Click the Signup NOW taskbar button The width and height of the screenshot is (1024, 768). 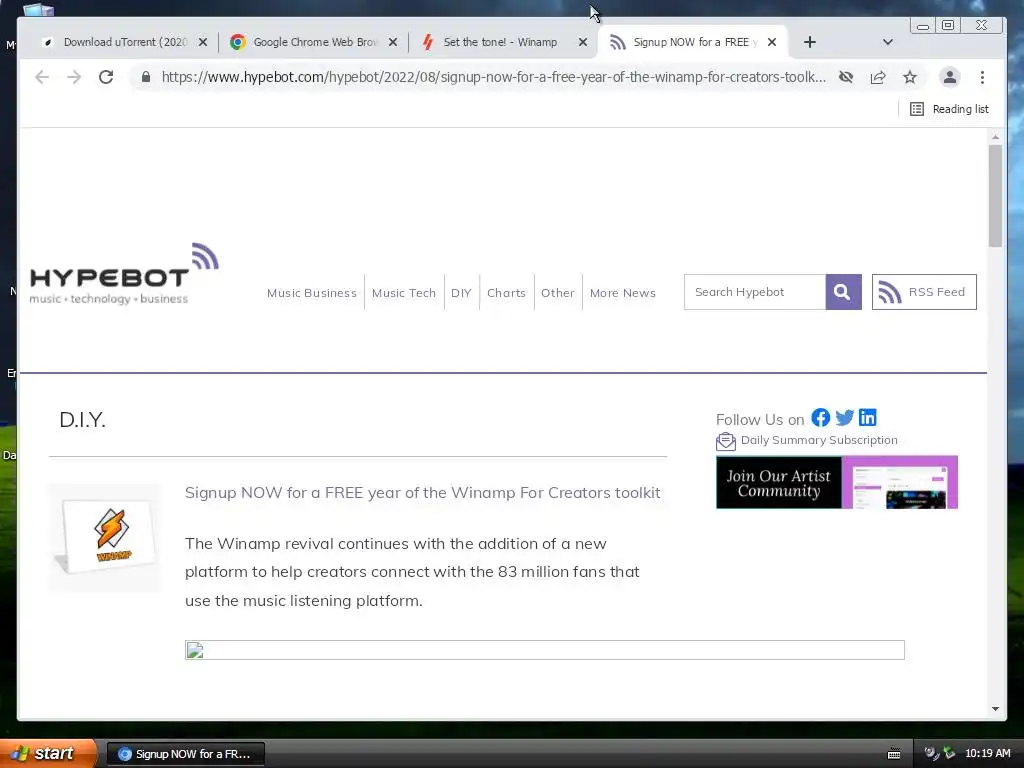[185, 754]
